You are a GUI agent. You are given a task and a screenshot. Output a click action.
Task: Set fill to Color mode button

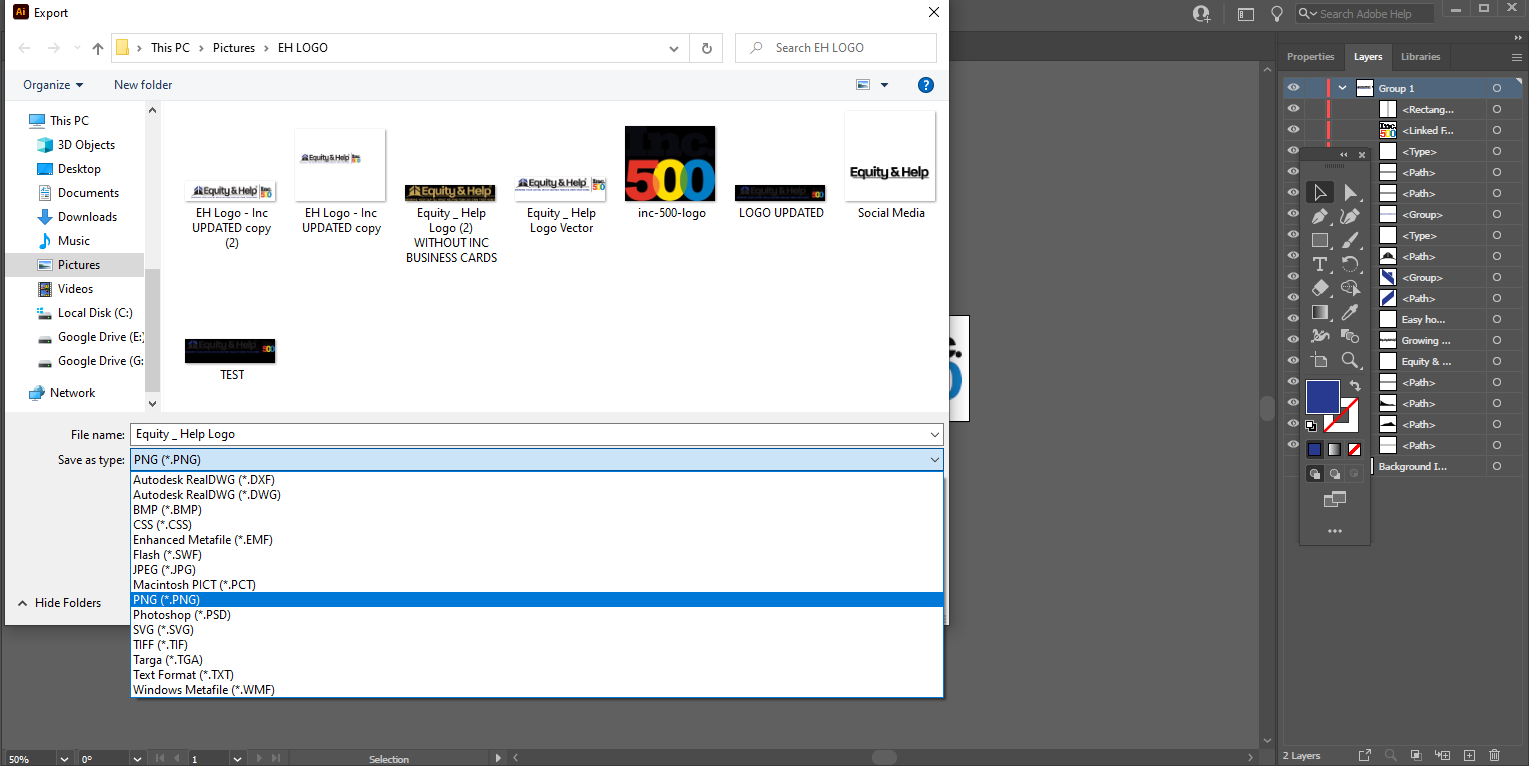point(1314,449)
